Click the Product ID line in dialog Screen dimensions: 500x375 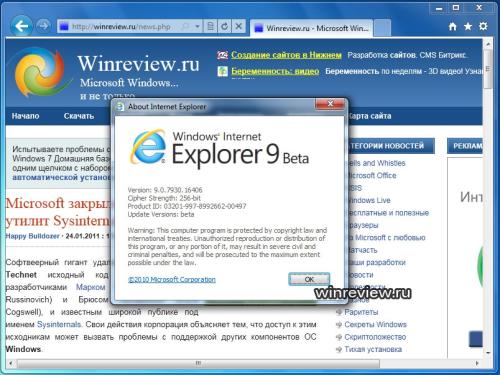point(187,206)
